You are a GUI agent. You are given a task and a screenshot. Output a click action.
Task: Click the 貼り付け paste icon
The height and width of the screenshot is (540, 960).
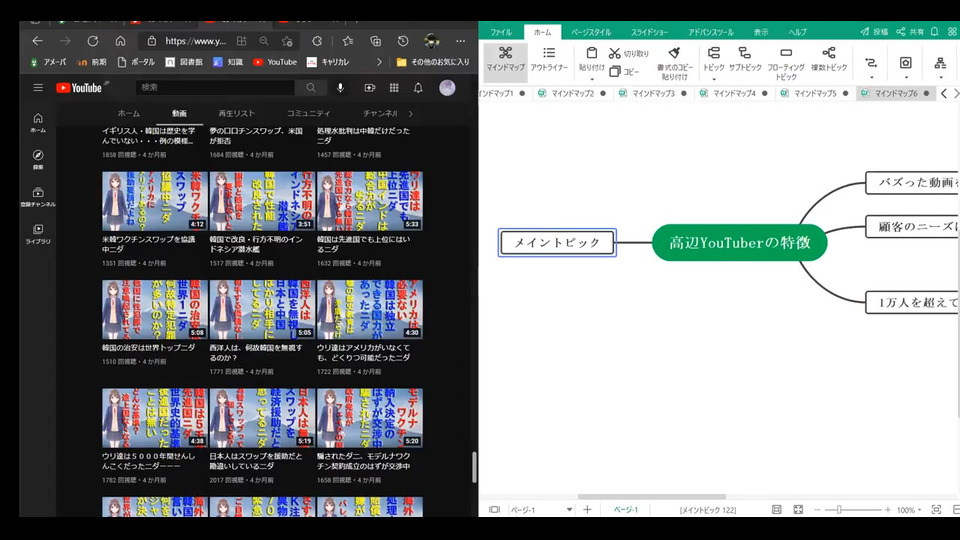pos(591,53)
